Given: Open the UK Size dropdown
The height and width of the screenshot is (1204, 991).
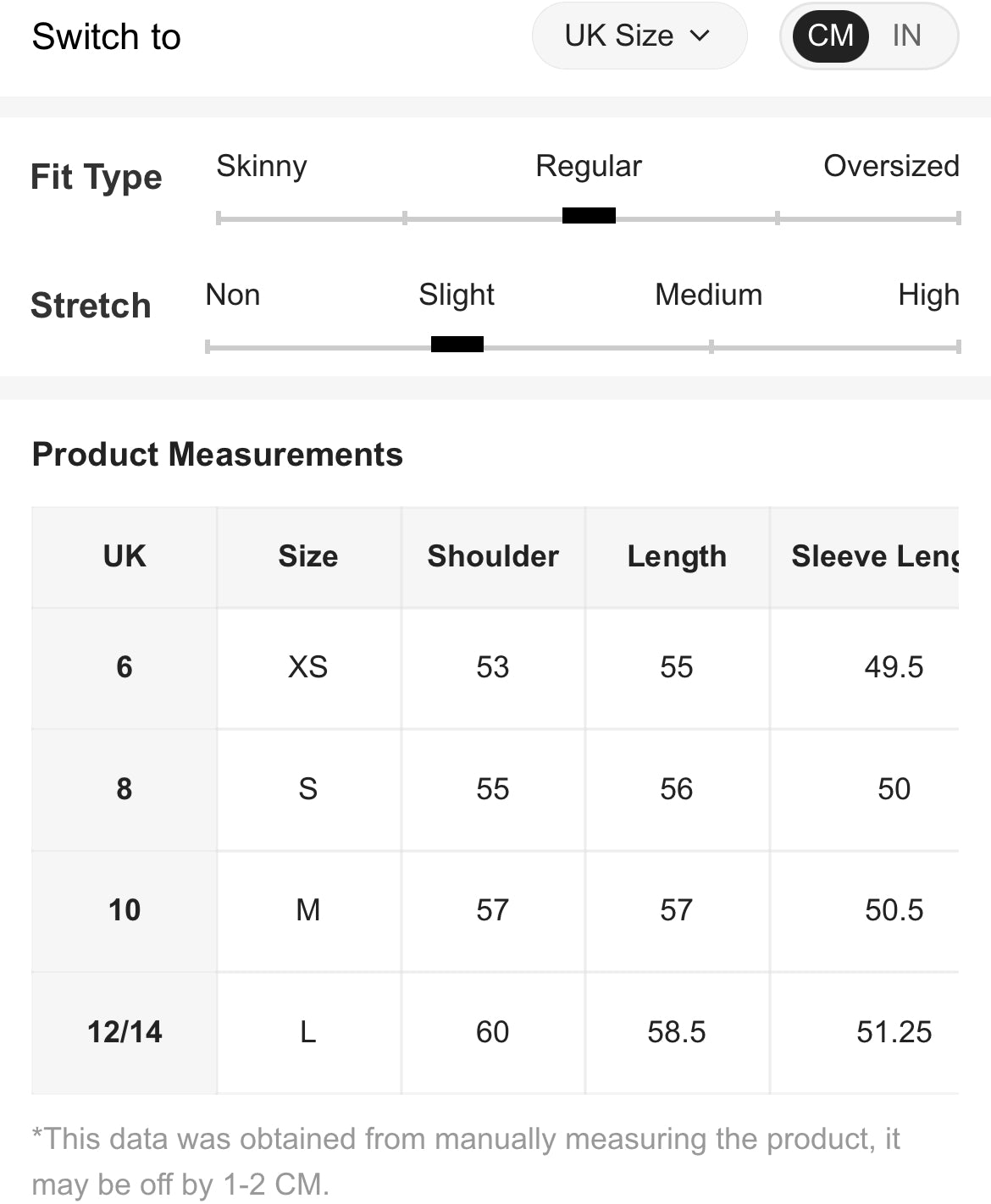Looking at the screenshot, I should [x=639, y=36].
